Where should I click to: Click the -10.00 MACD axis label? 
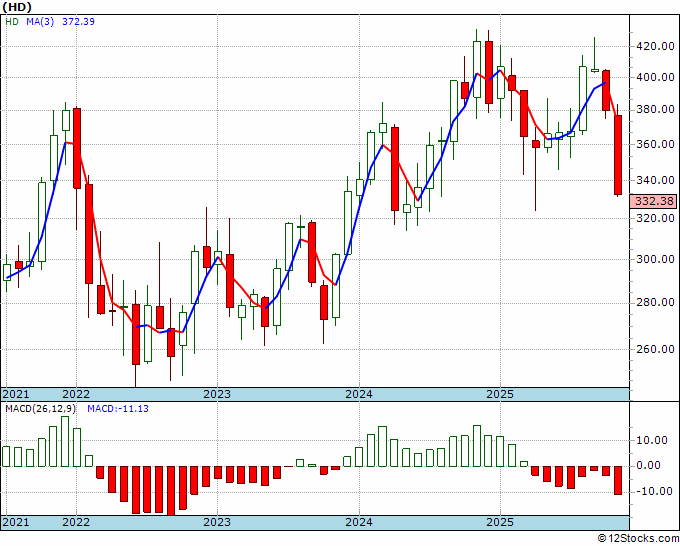[x=652, y=492]
